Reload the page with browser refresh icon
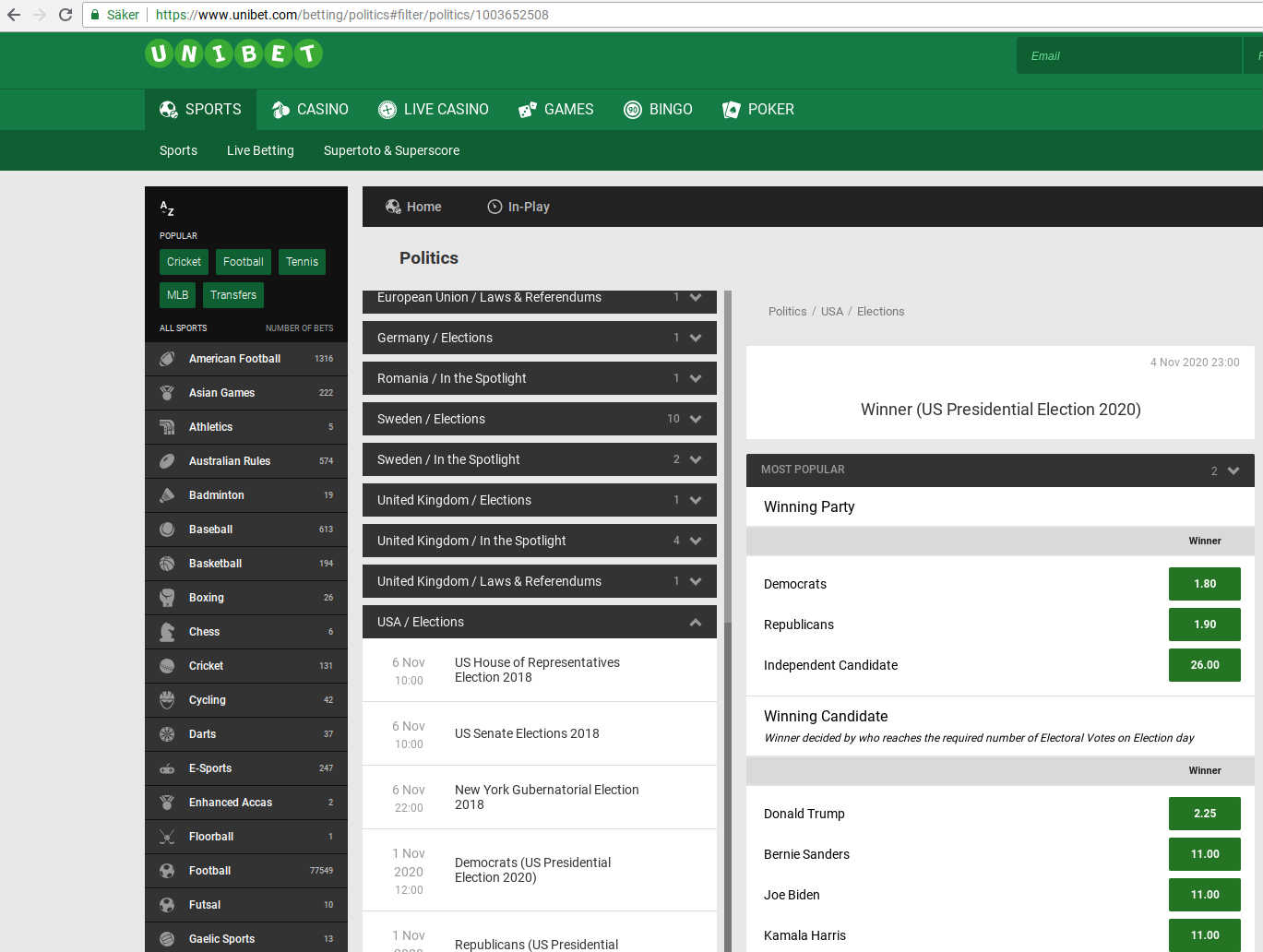 [65, 15]
